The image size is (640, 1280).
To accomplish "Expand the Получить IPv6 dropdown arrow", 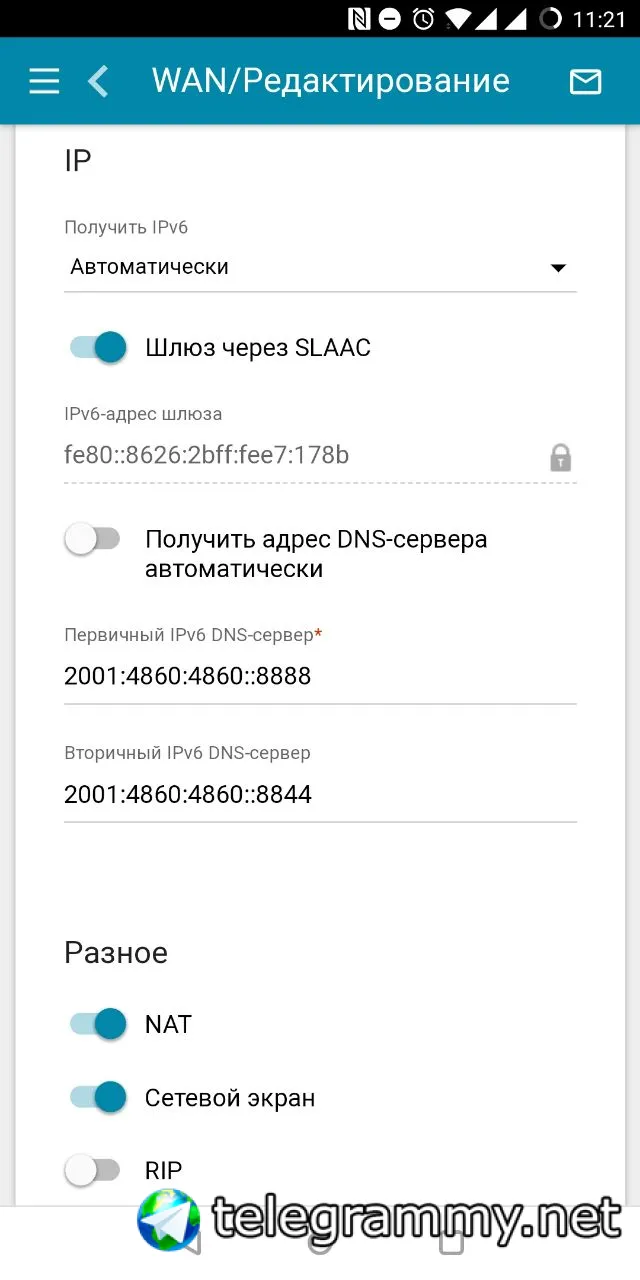I will (558, 268).
